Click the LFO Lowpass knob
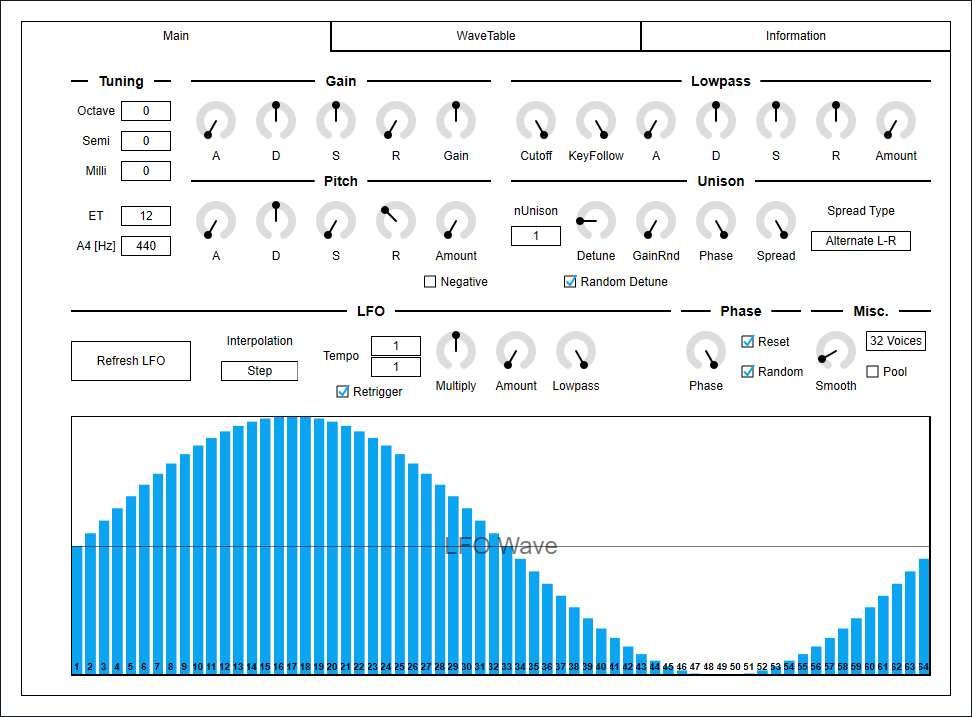 pos(576,351)
